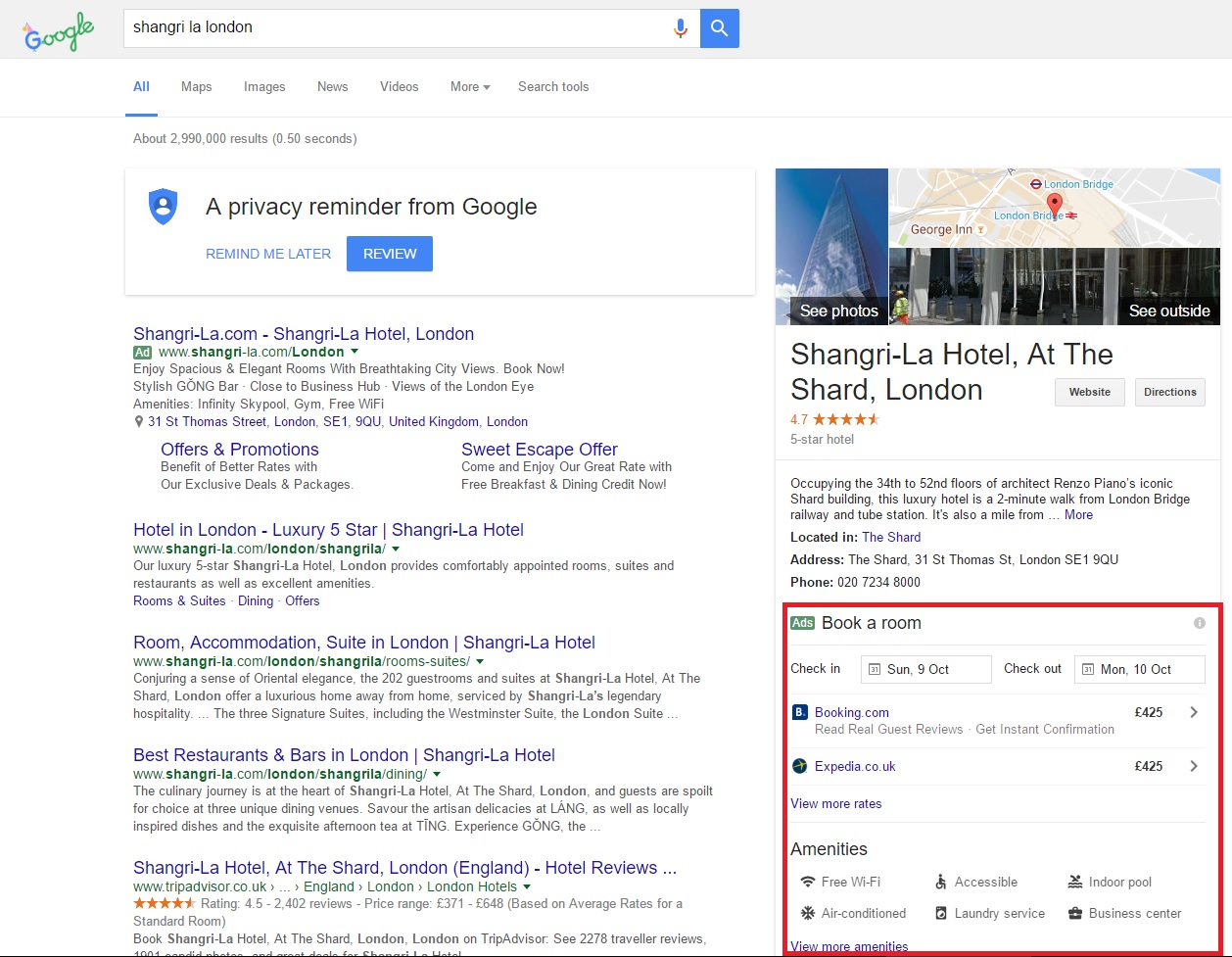This screenshot has height=957, width=1232.
Task: Open Offers & Promotions sitelink
Action: coord(240,450)
